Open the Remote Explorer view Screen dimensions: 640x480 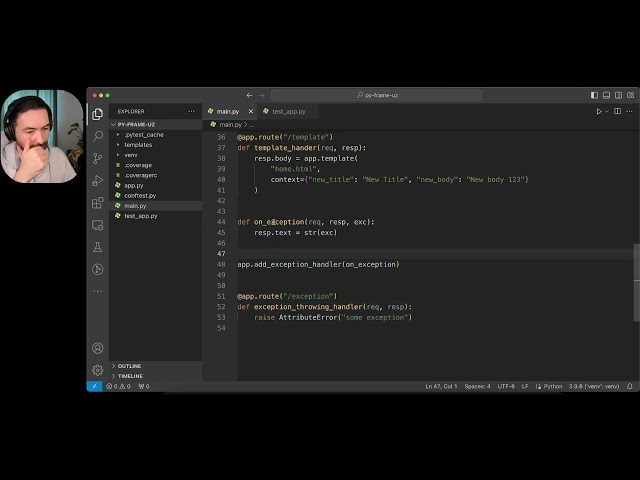point(98,225)
